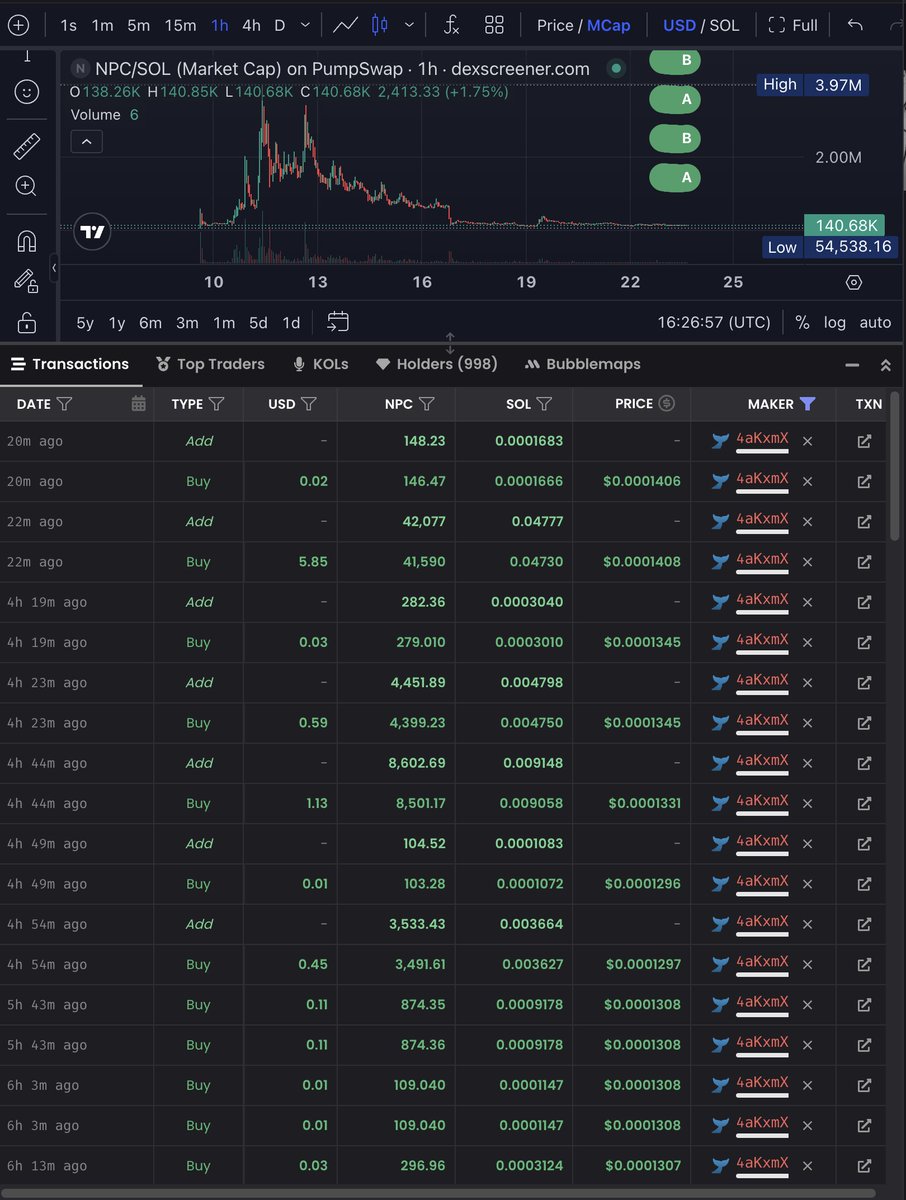Screen dimensions: 906x1200
Task: Switch chart to MCap mode
Action: (x=608, y=25)
